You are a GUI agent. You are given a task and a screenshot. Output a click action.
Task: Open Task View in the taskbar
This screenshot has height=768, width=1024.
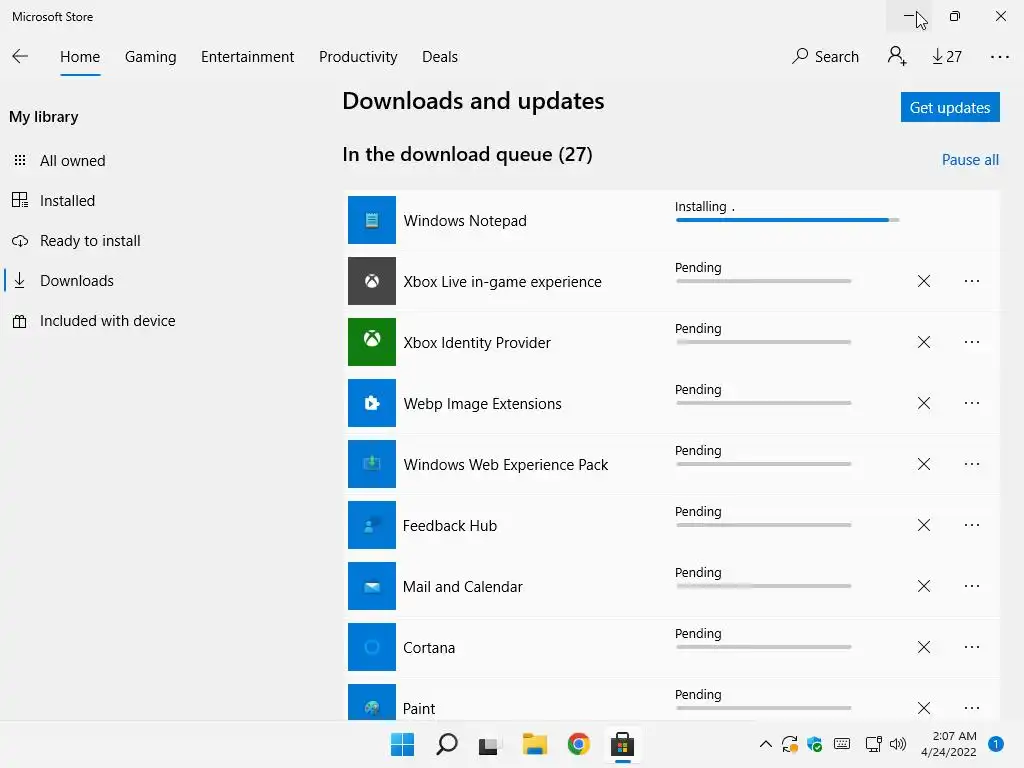[488, 744]
